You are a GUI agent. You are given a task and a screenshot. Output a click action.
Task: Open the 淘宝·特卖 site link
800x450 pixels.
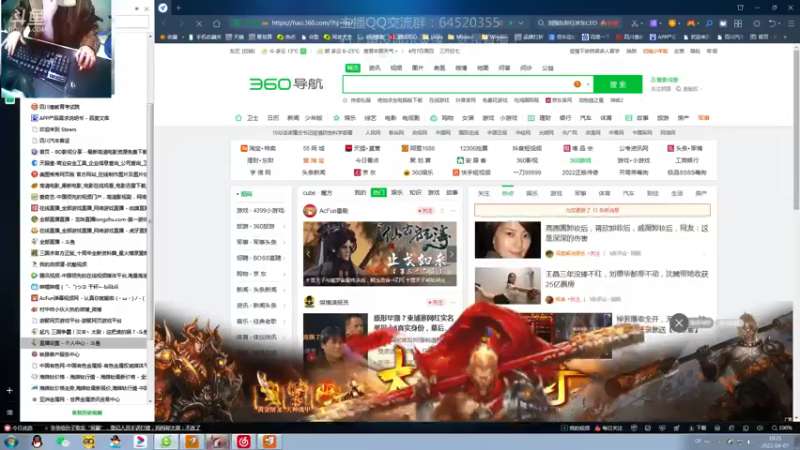[258, 148]
